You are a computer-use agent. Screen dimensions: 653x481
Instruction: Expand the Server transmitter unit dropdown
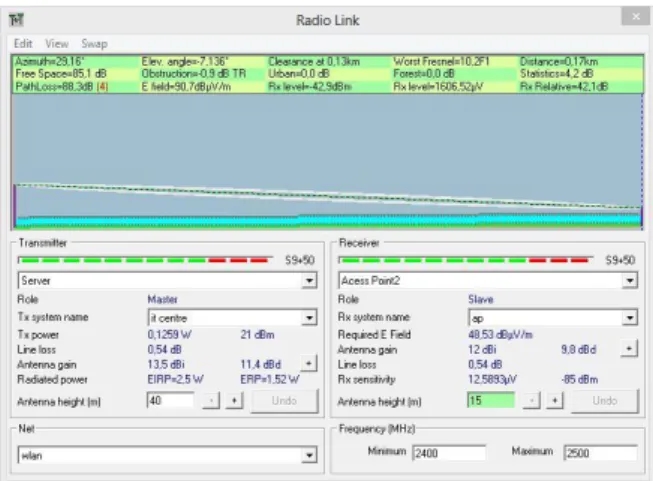pyautogui.click(x=309, y=281)
